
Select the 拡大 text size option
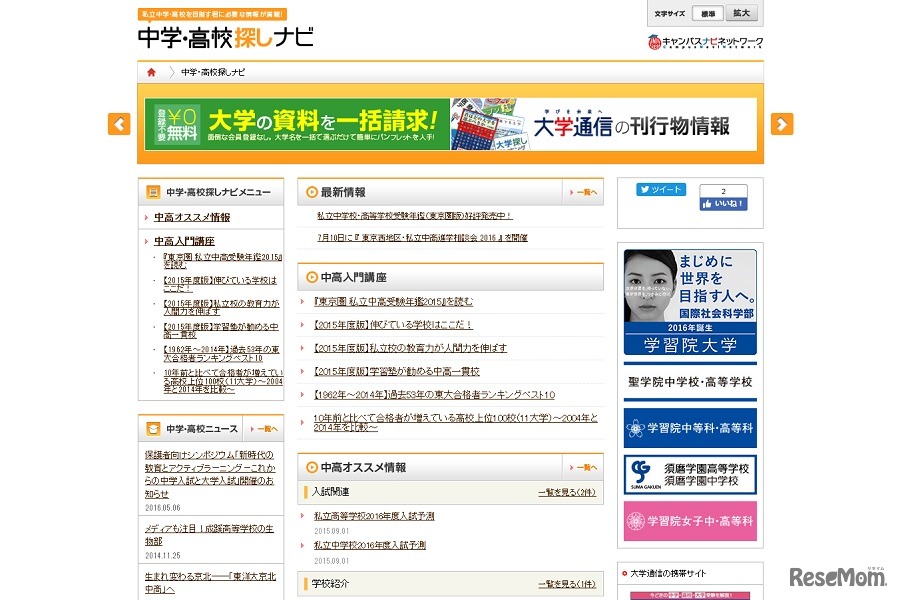click(744, 13)
